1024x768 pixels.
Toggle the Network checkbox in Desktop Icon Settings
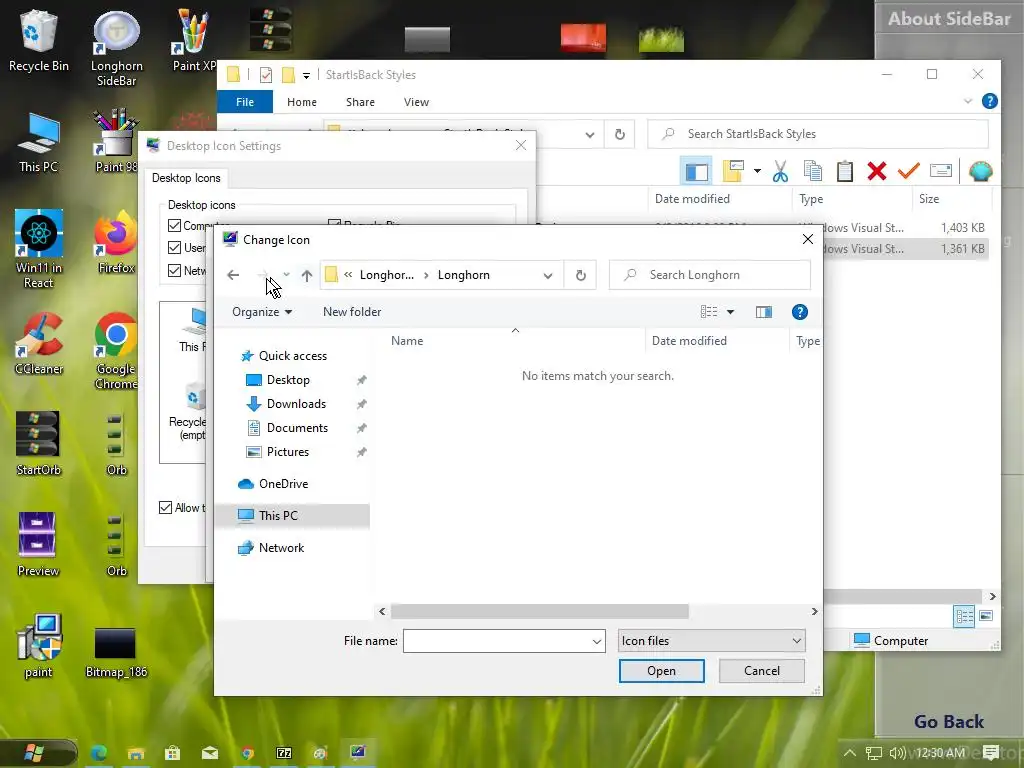pyautogui.click(x=174, y=270)
